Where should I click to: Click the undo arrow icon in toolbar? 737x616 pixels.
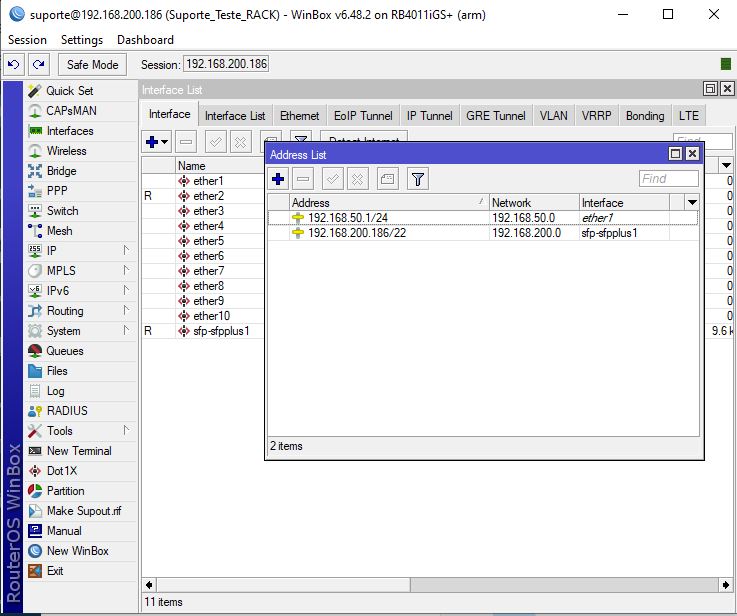pos(14,64)
